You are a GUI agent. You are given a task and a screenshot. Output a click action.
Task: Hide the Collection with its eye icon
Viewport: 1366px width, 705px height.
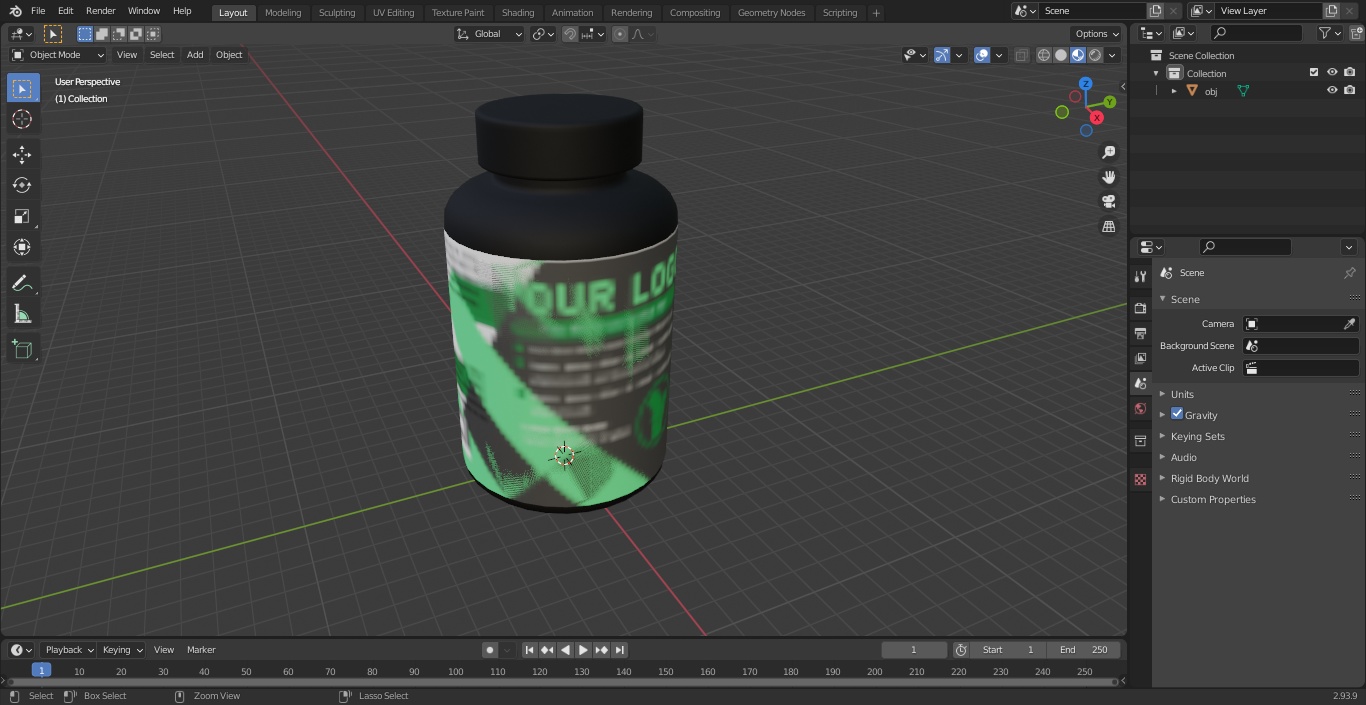coord(1332,72)
